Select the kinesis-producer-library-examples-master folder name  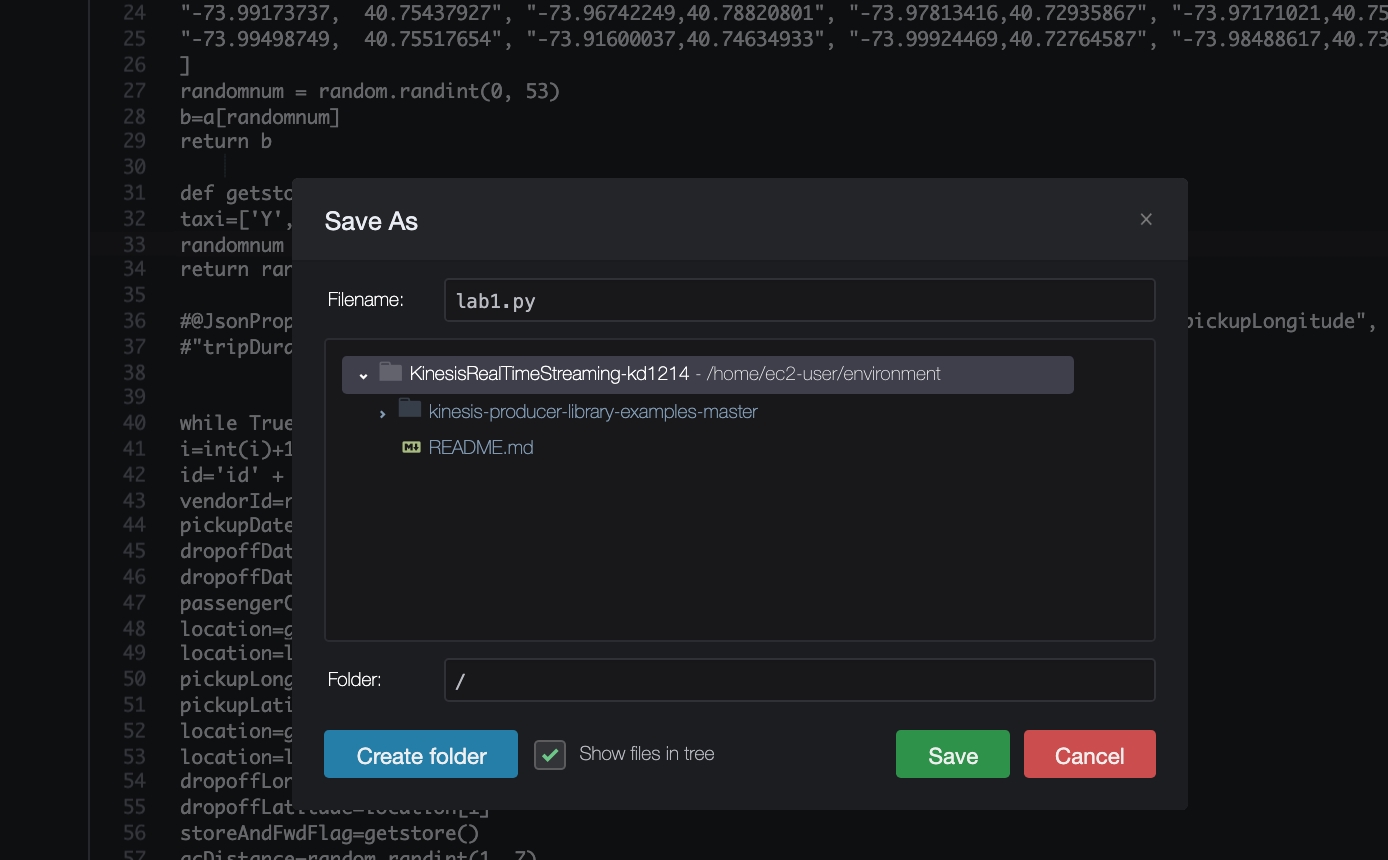(592, 412)
